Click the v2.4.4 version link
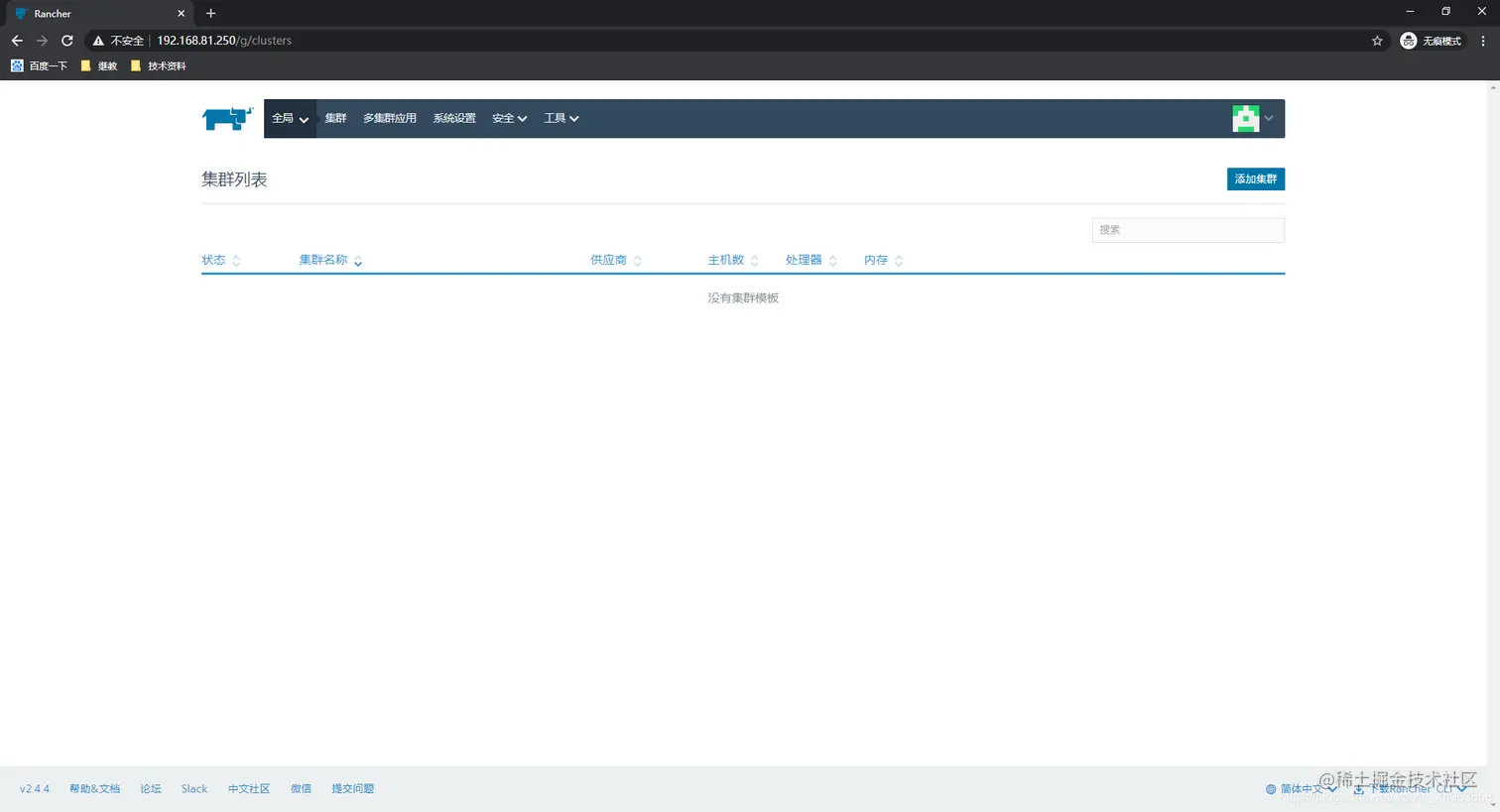This screenshot has width=1500, height=812. point(35,789)
